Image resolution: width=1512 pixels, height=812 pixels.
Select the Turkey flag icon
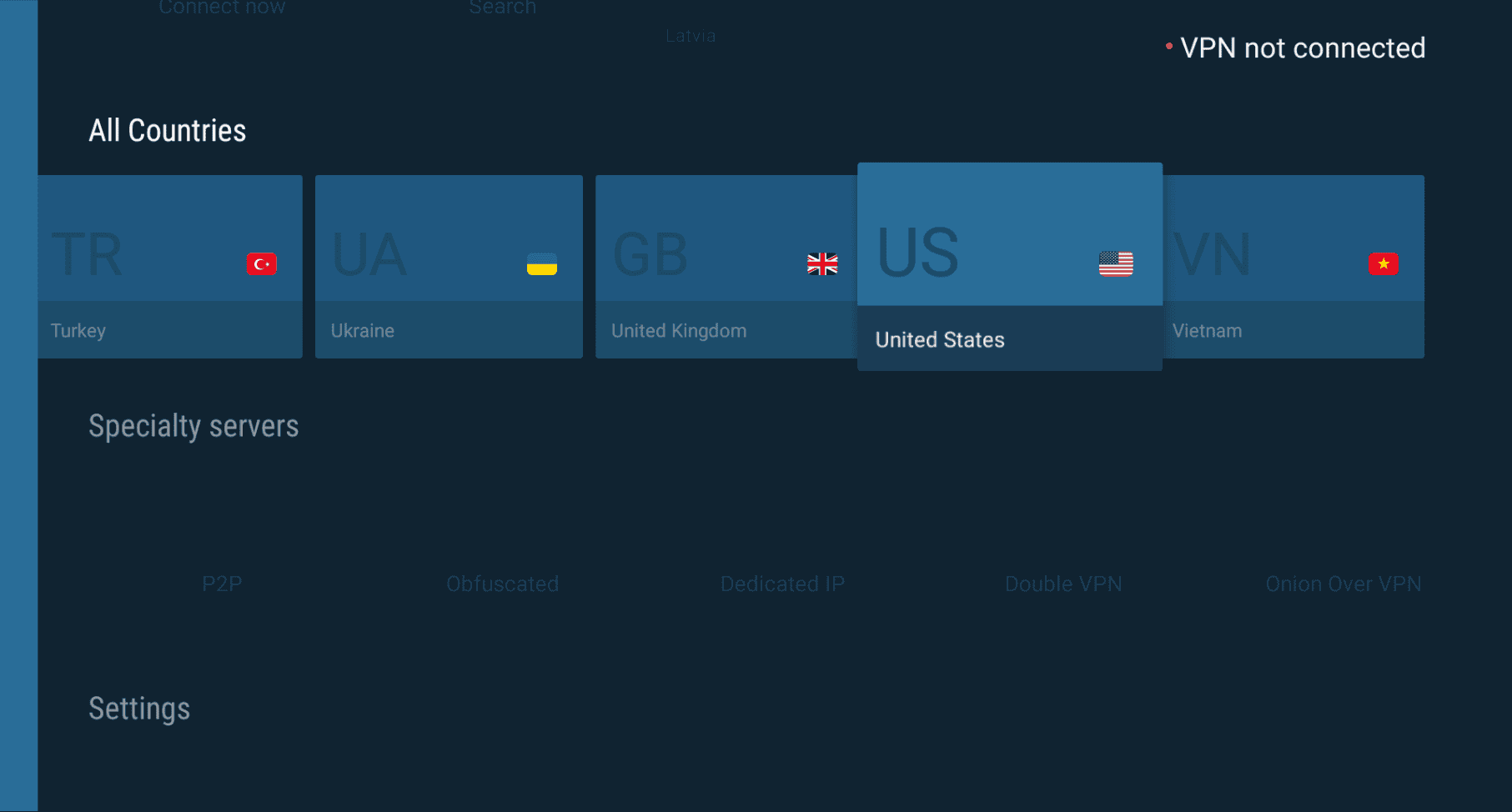(261, 264)
